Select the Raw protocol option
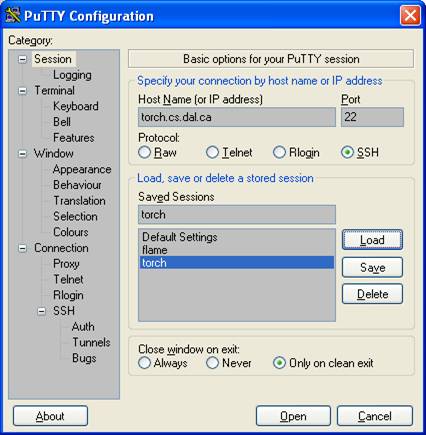The height and width of the screenshot is (435, 426). click(x=144, y=153)
